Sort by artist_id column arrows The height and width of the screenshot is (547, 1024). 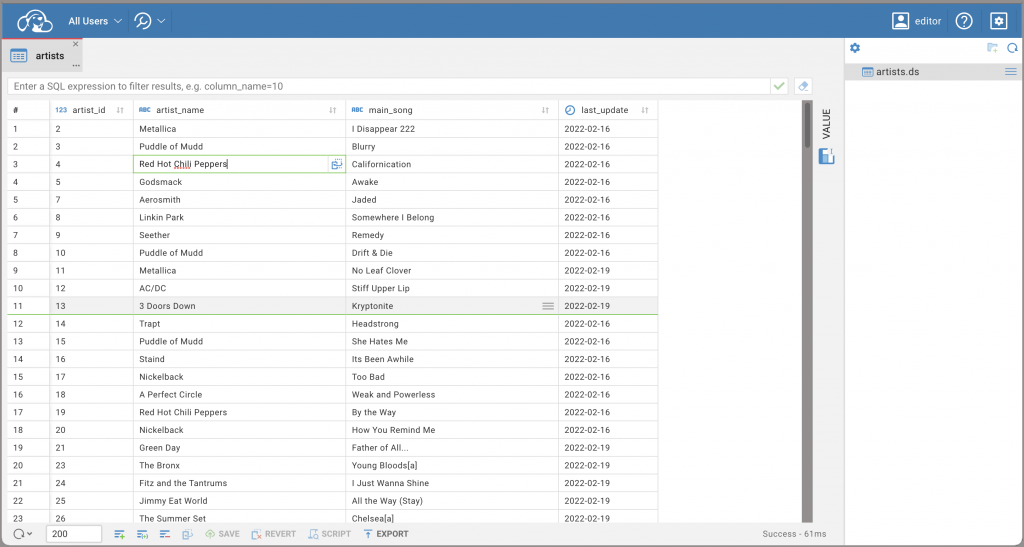[120, 110]
